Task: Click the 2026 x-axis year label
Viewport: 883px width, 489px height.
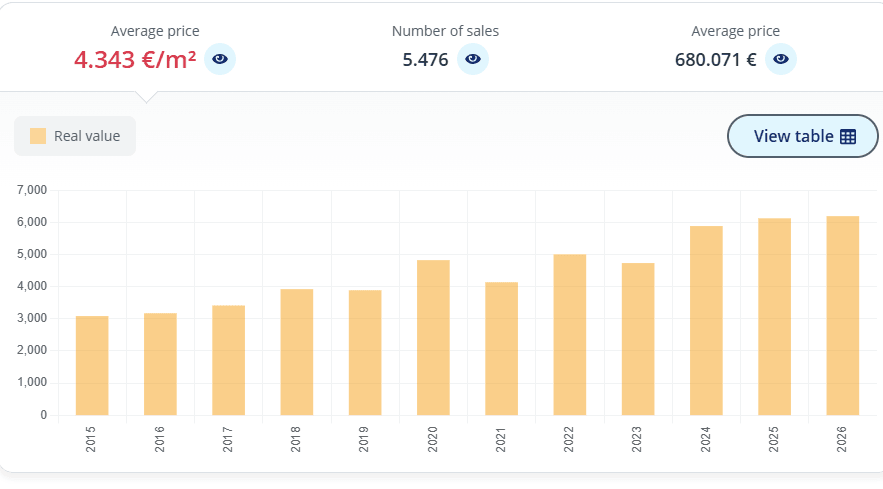Action: [x=841, y=439]
